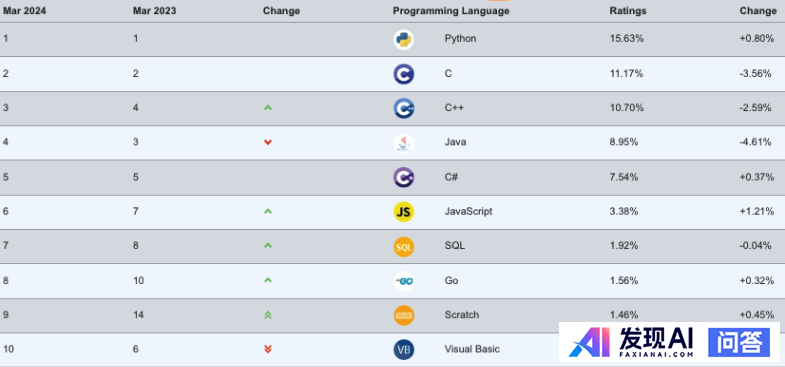
Task: Click the Java coffee cup icon
Action: pos(404,143)
